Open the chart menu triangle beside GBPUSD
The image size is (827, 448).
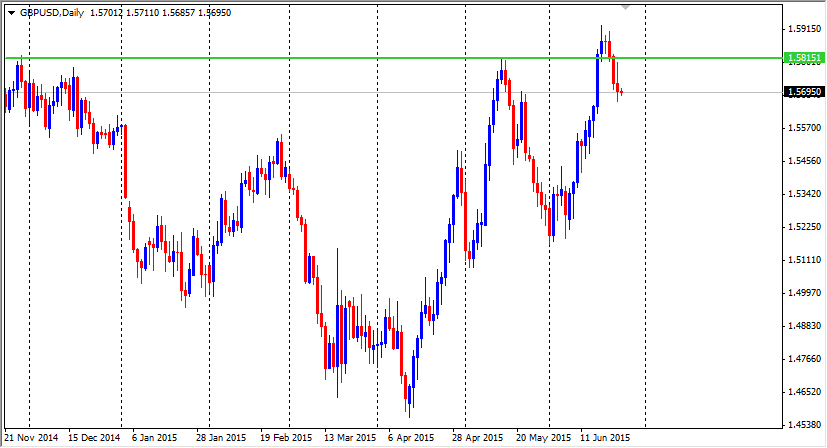click(11, 13)
